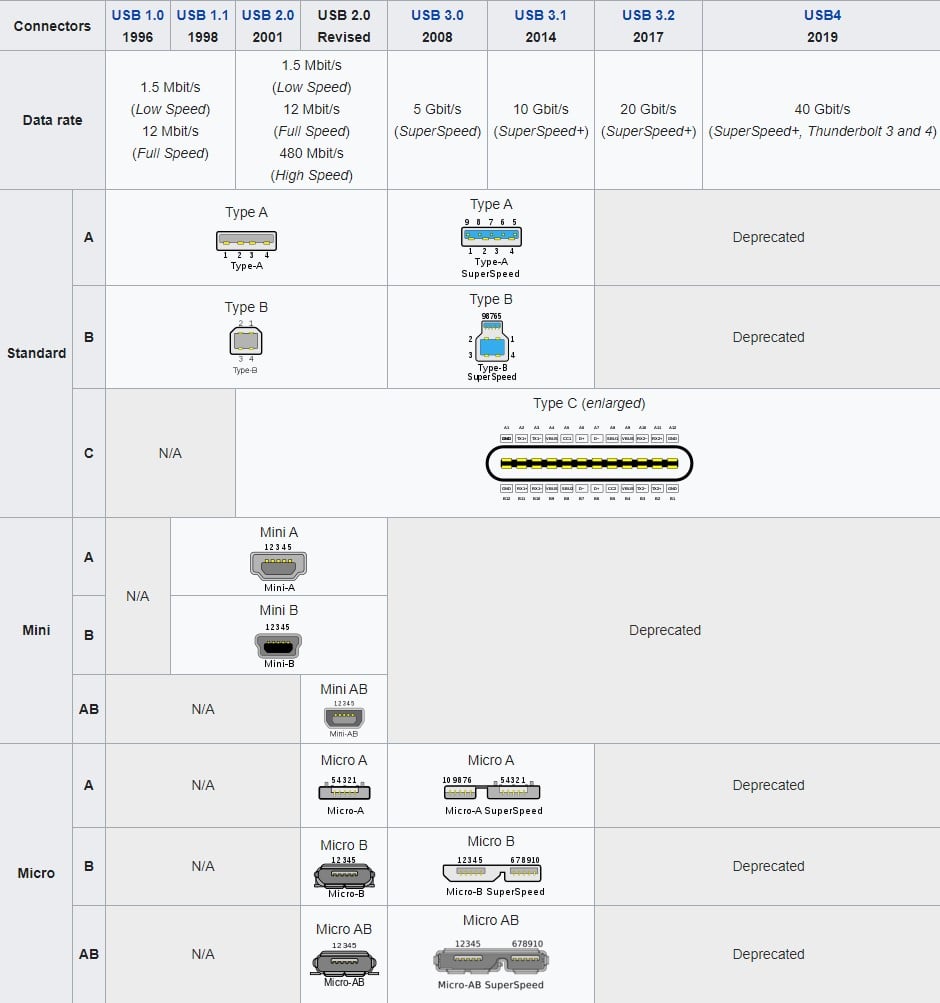
Task: Follow the USB 1.1 header link
Action: pyautogui.click(x=203, y=15)
